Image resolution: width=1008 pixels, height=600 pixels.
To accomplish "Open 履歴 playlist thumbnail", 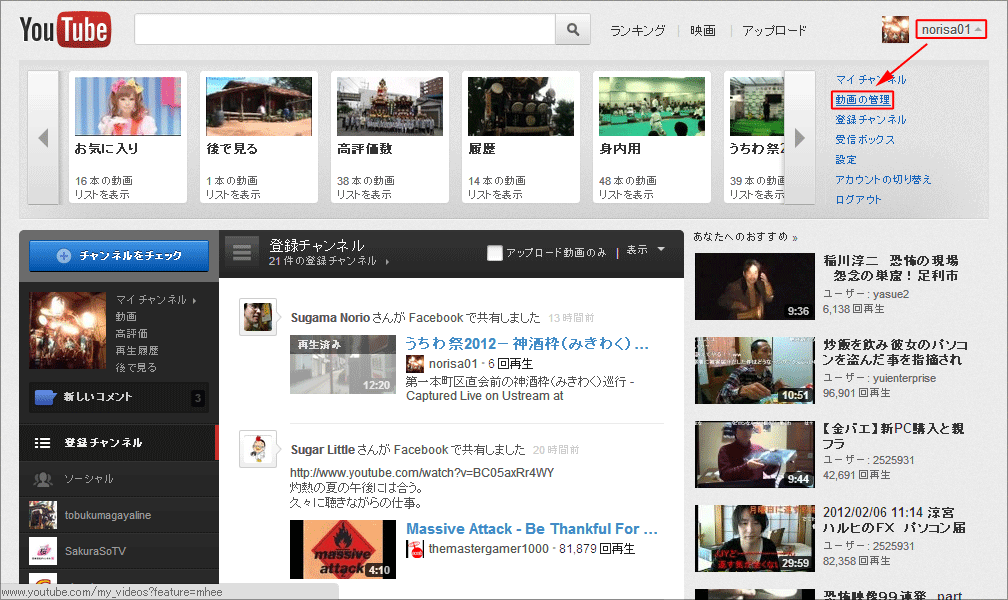I will click(x=521, y=106).
